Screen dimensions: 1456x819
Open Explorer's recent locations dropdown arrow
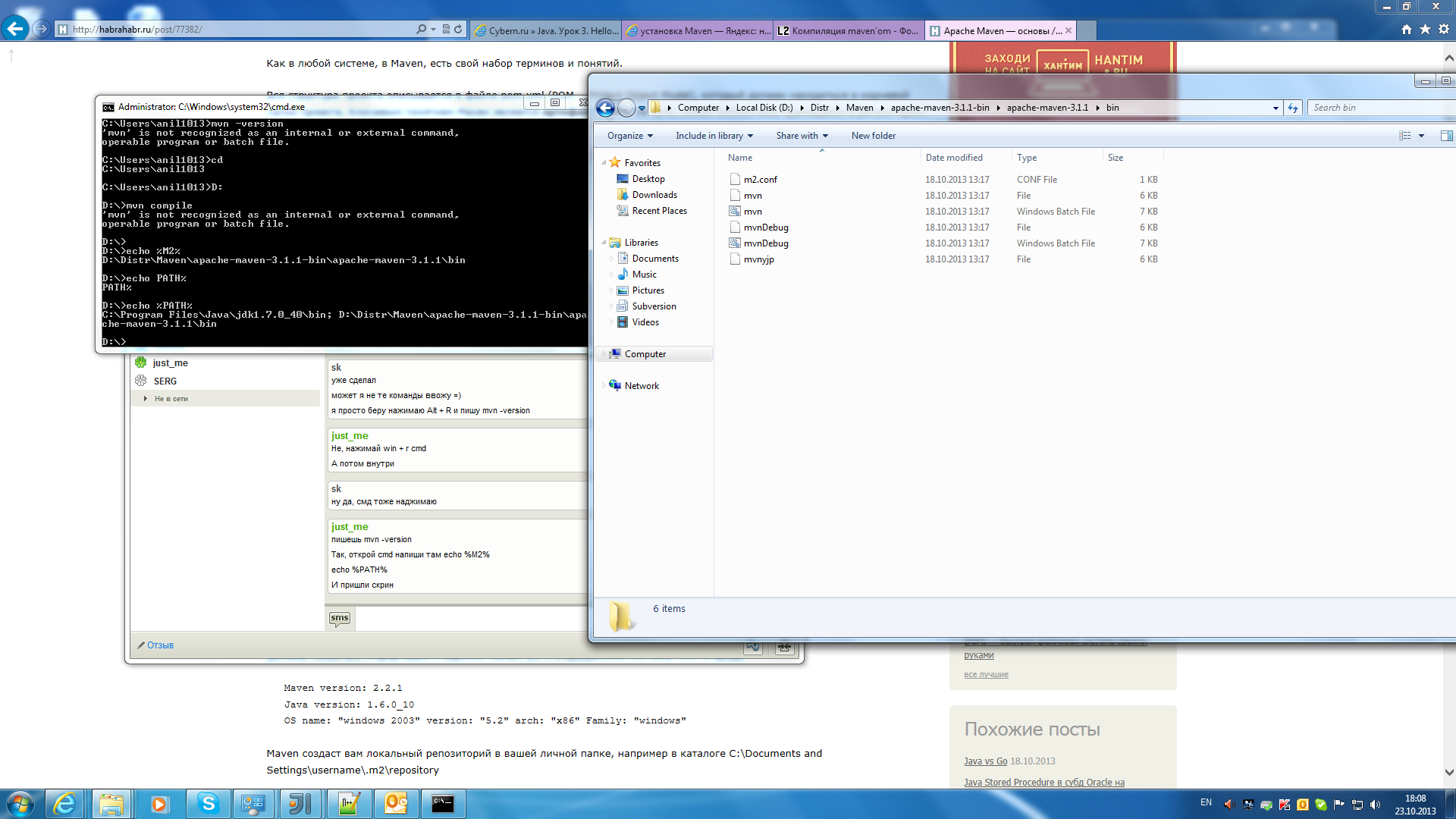point(642,108)
